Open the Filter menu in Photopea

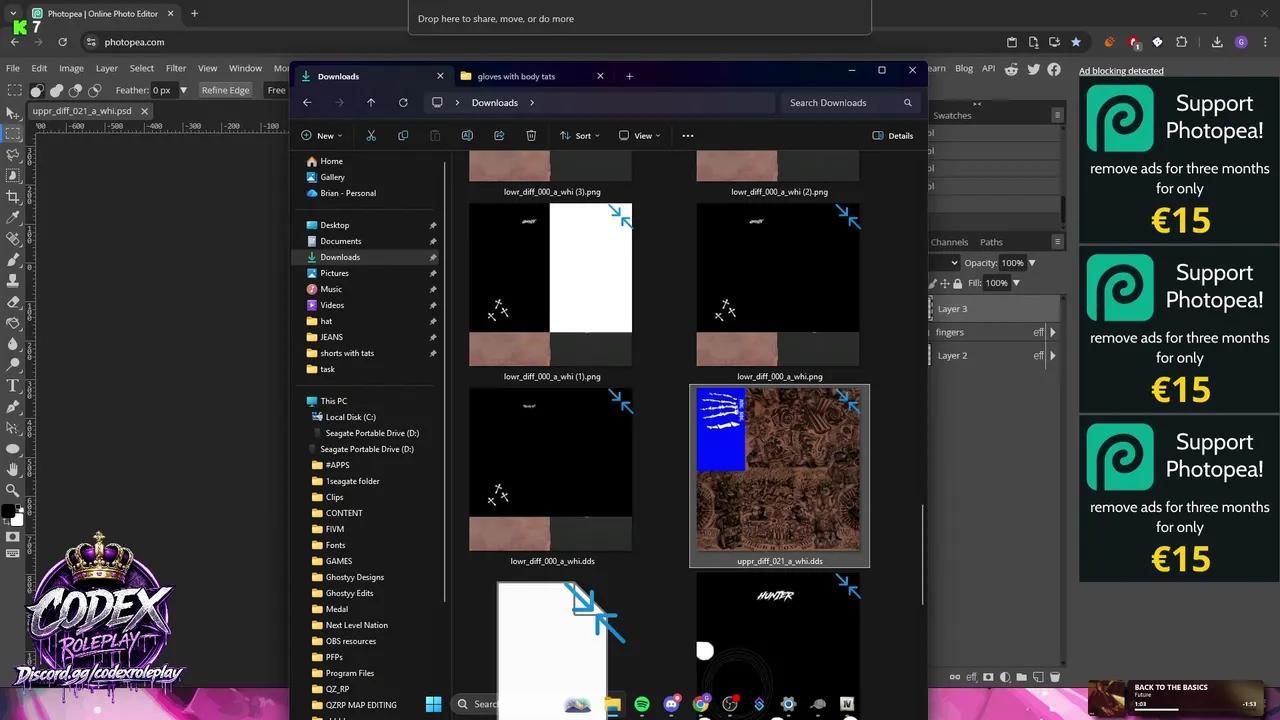[x=176, y=68]
